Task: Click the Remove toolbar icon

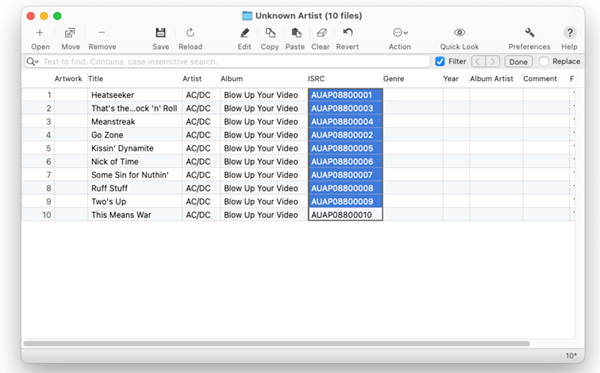Action: tap(101, 33)
